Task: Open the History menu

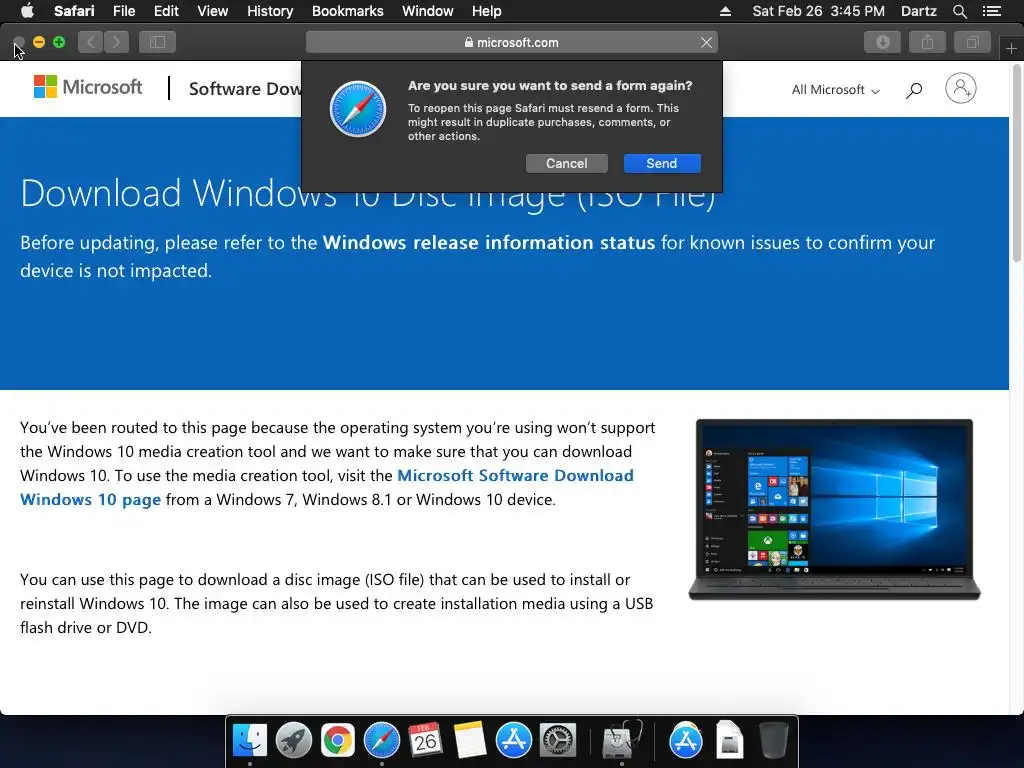Action: 270,11
